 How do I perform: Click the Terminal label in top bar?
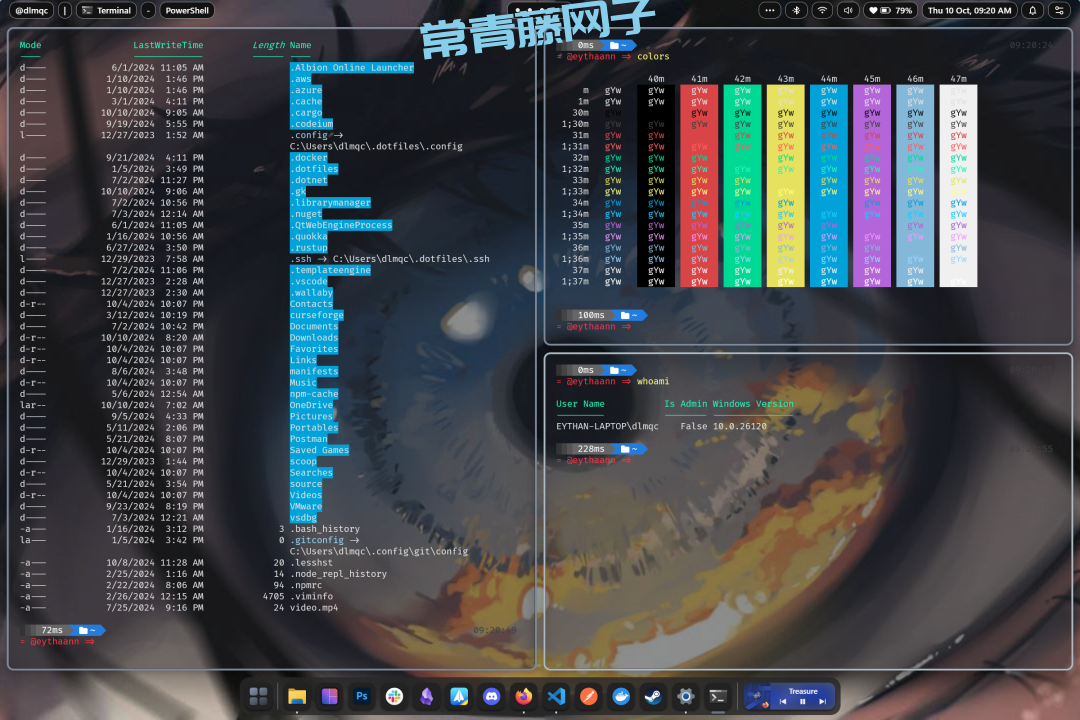106,11
